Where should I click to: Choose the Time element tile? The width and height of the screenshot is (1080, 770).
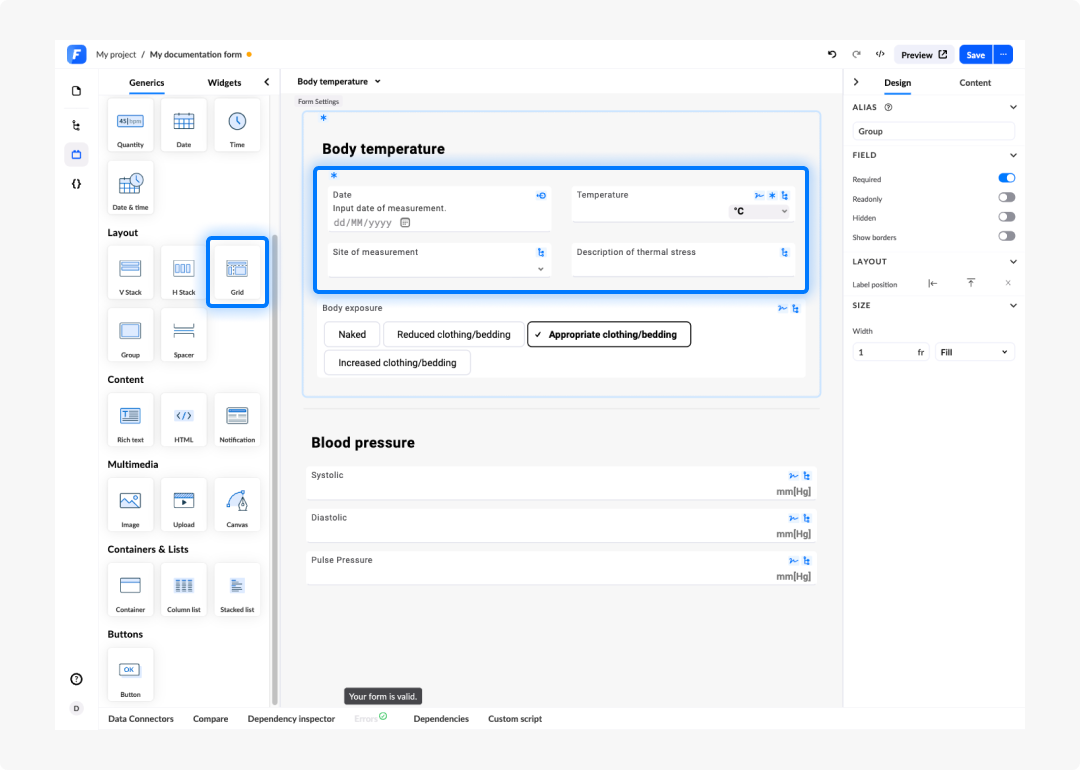coord(237,125)
